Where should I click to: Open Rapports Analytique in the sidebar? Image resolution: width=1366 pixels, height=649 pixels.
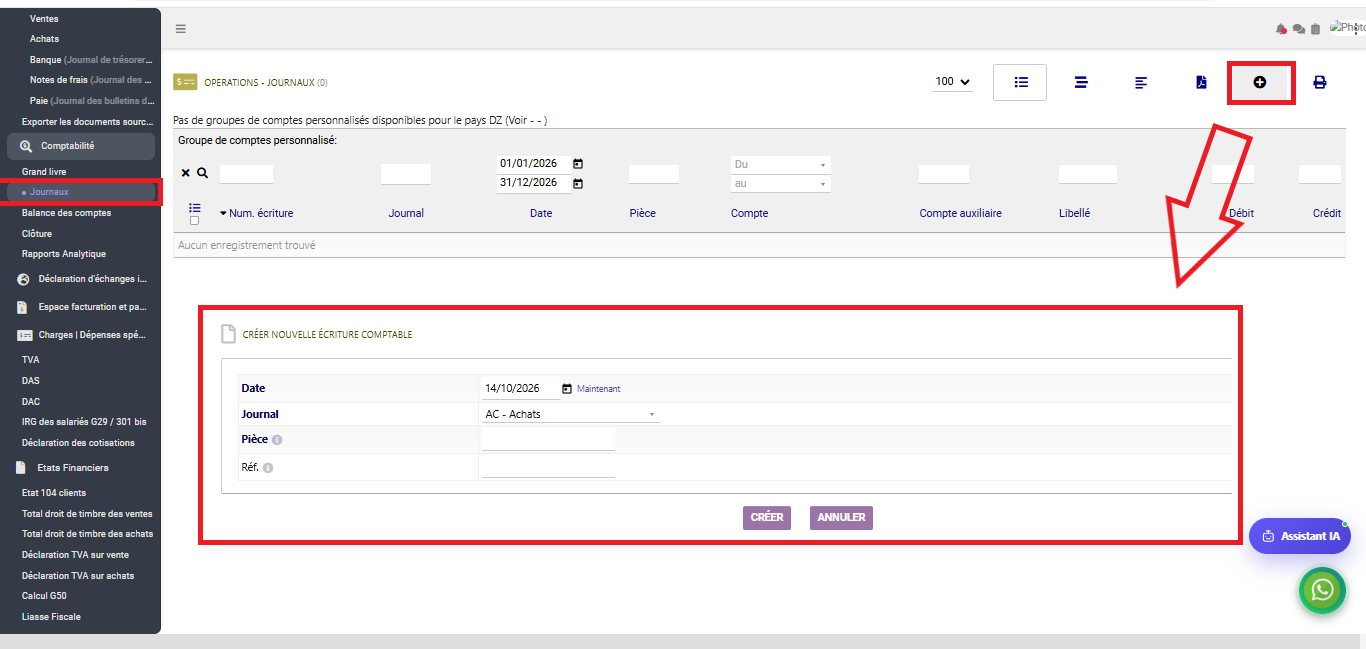64,254
